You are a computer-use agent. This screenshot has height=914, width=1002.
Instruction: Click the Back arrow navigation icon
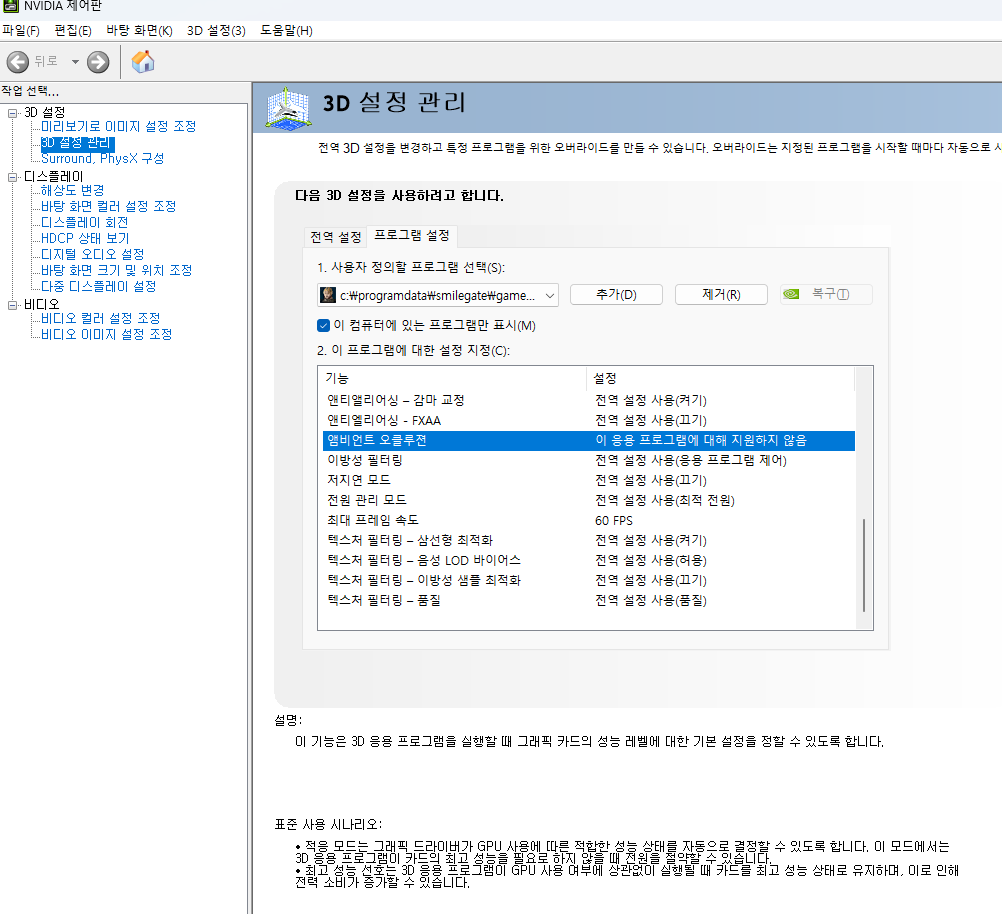(x=18, y=62)
